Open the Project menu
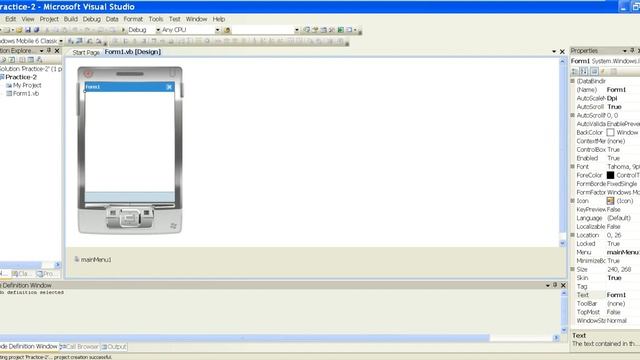The image size is (640, 360). click(49, 19)
